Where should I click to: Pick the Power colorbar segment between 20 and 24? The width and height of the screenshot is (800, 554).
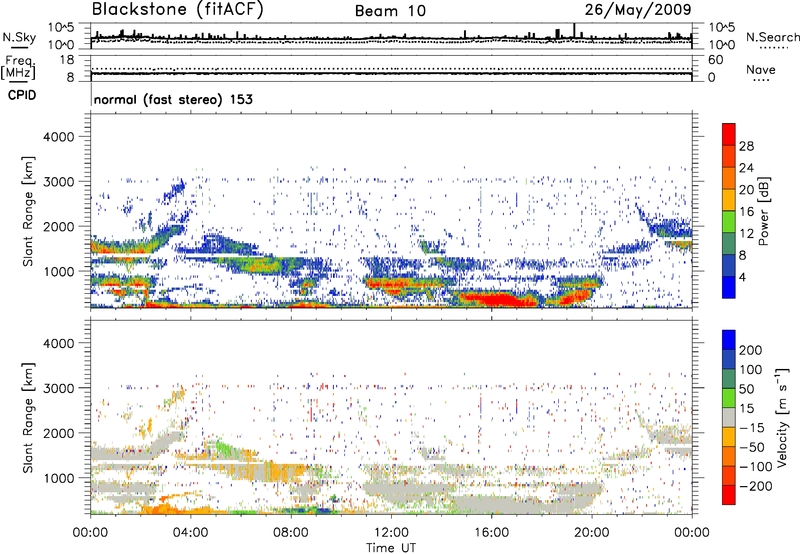729,179
